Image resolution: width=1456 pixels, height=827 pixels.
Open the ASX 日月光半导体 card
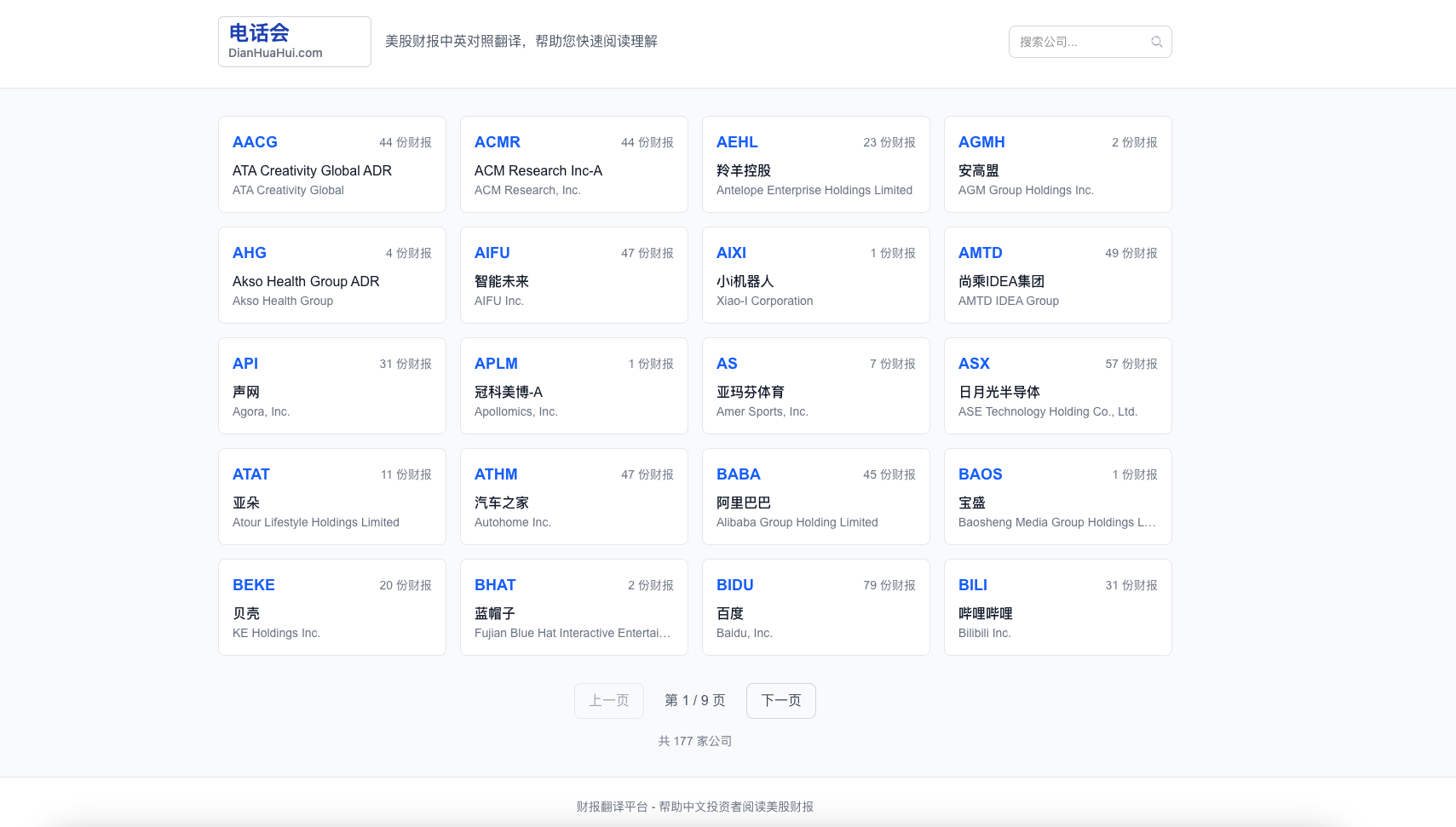click(1057, 386)
